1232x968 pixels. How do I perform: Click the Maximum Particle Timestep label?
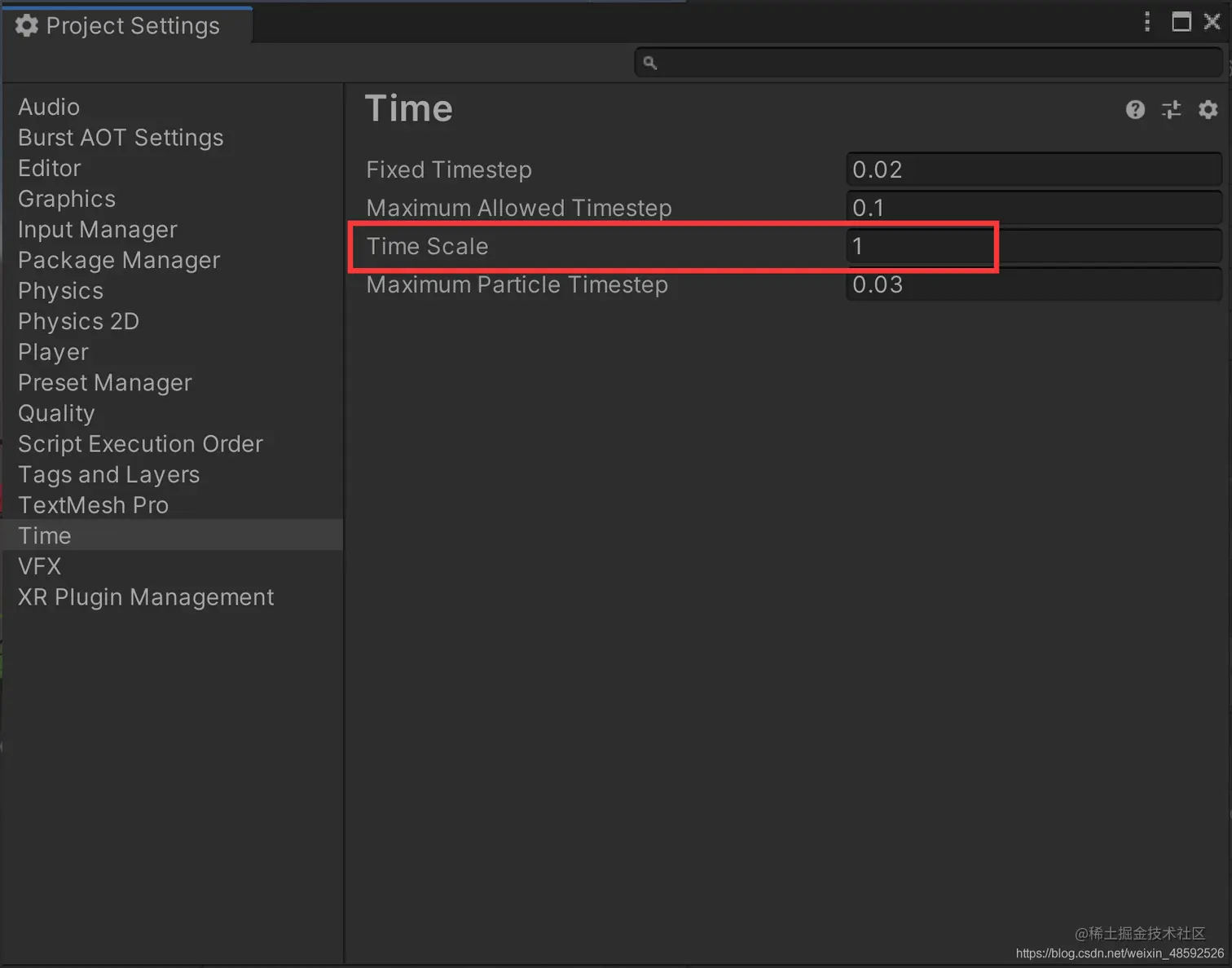click(x=517, y=284)
